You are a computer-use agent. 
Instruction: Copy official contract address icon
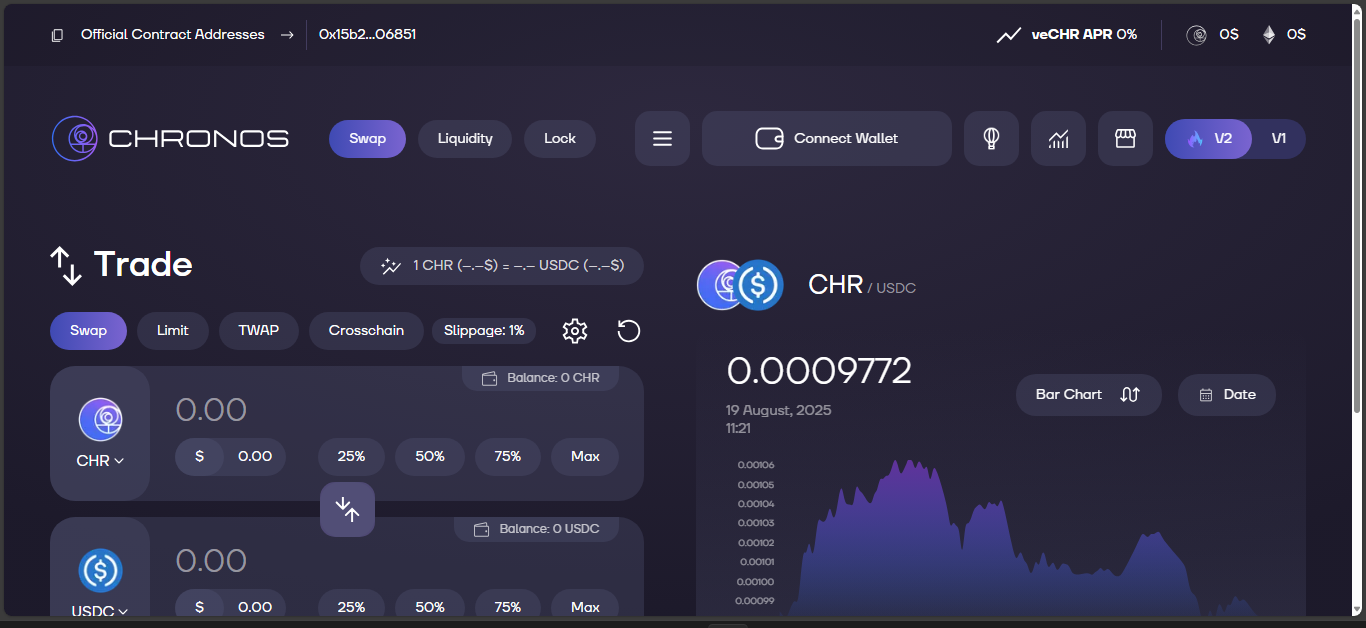[57, 35]
